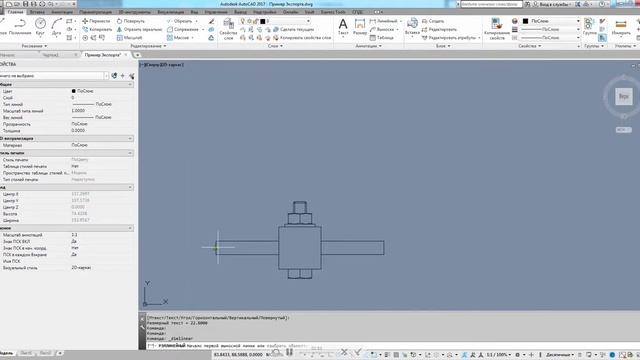Collapse the Общие properties section
The height and width of the screenshot is (360, 640).
click(130, 84)
